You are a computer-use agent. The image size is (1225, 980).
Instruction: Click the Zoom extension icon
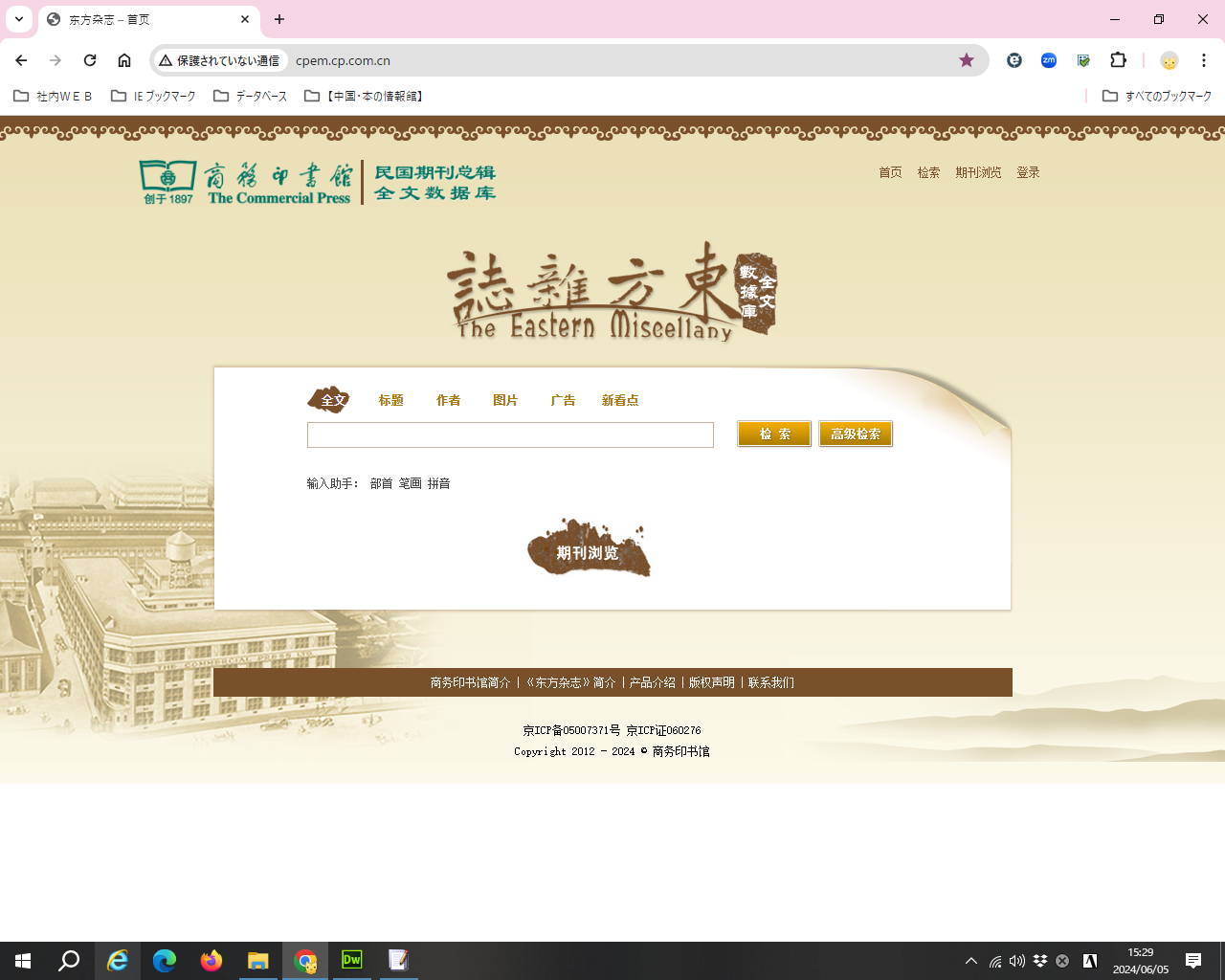(1049, 60)
